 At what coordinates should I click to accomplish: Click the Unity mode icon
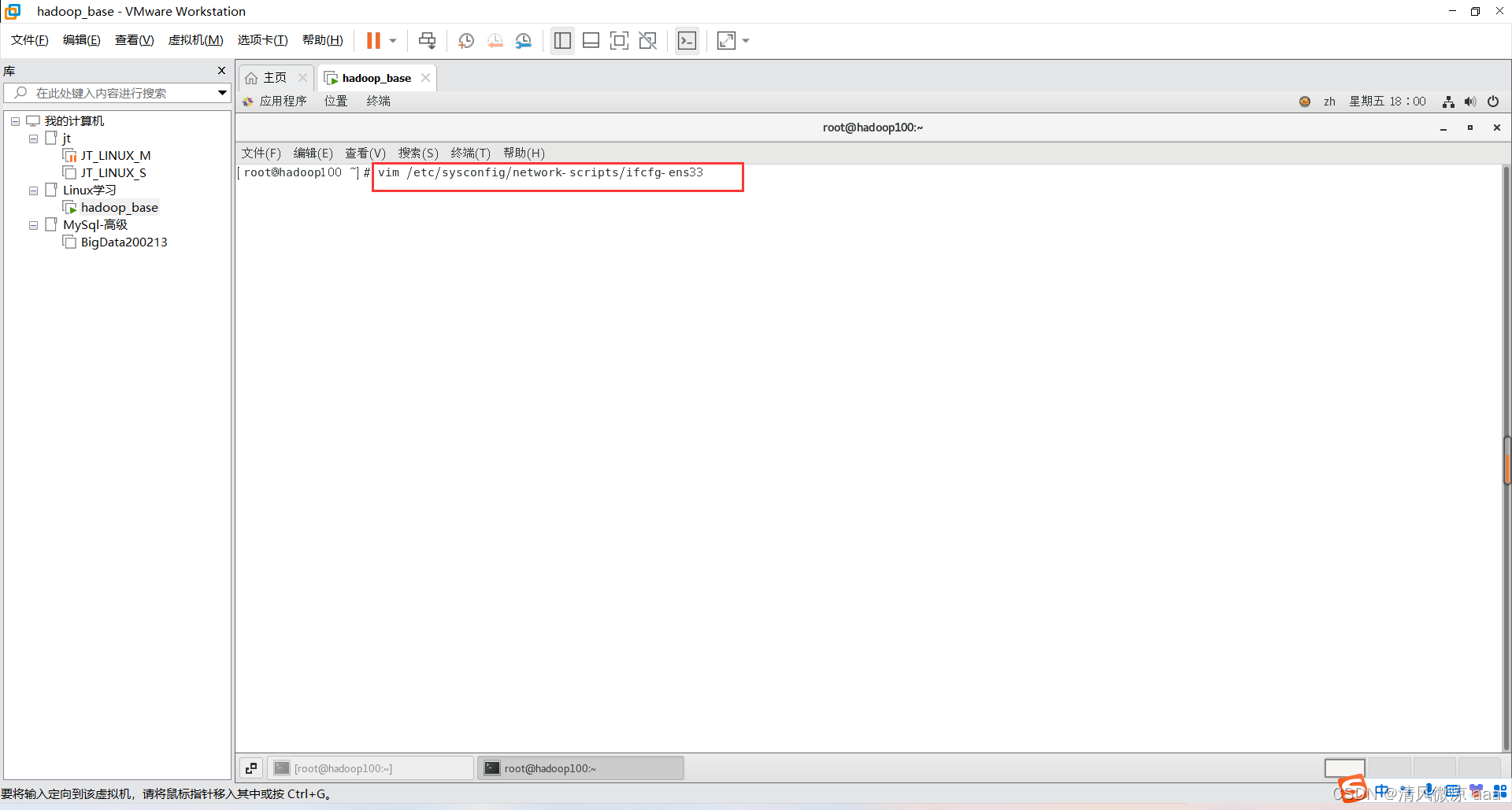click(x=647, y=40)
